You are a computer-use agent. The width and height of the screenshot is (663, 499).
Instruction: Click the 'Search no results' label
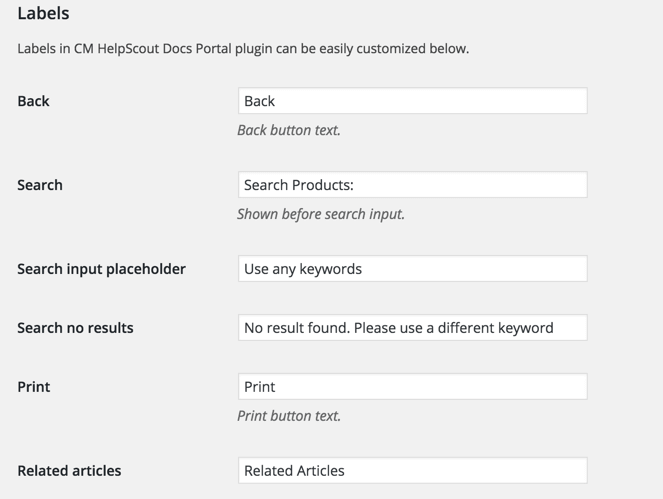point(75,328)
